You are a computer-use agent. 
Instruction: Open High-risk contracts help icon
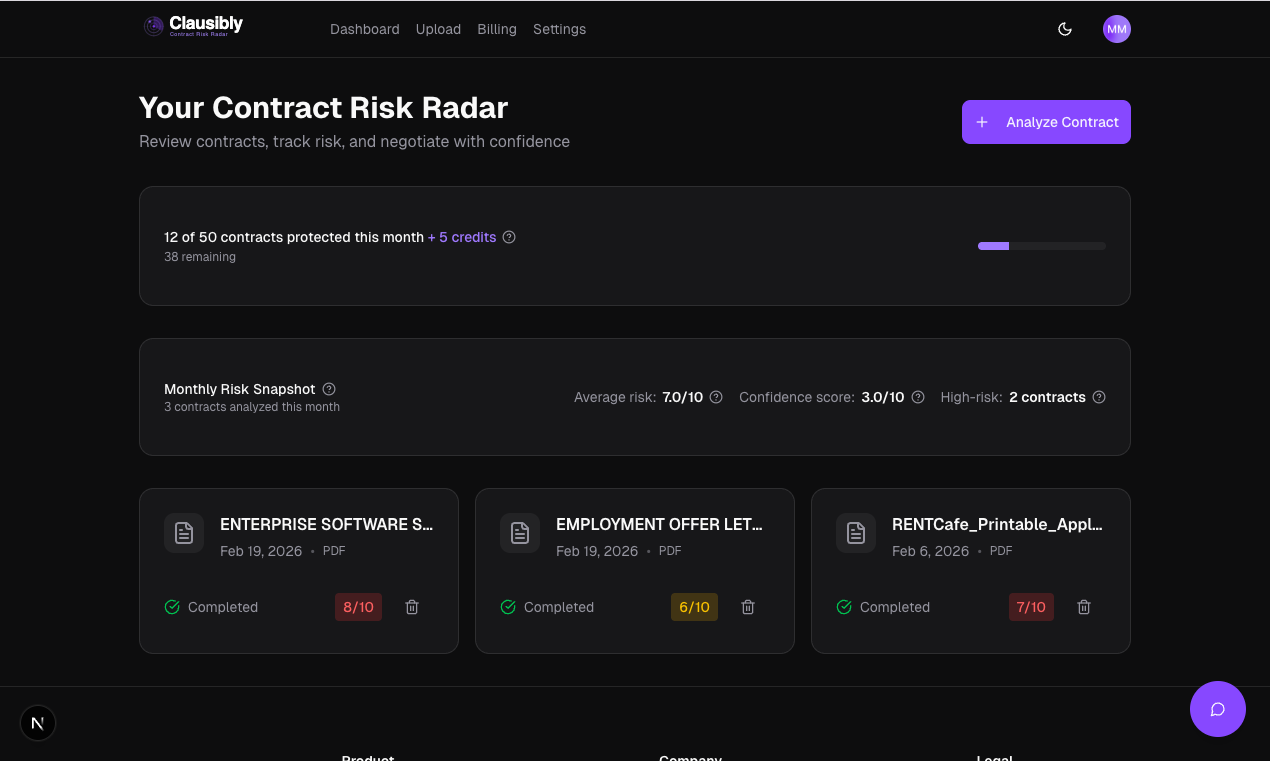pos(1099,397)
